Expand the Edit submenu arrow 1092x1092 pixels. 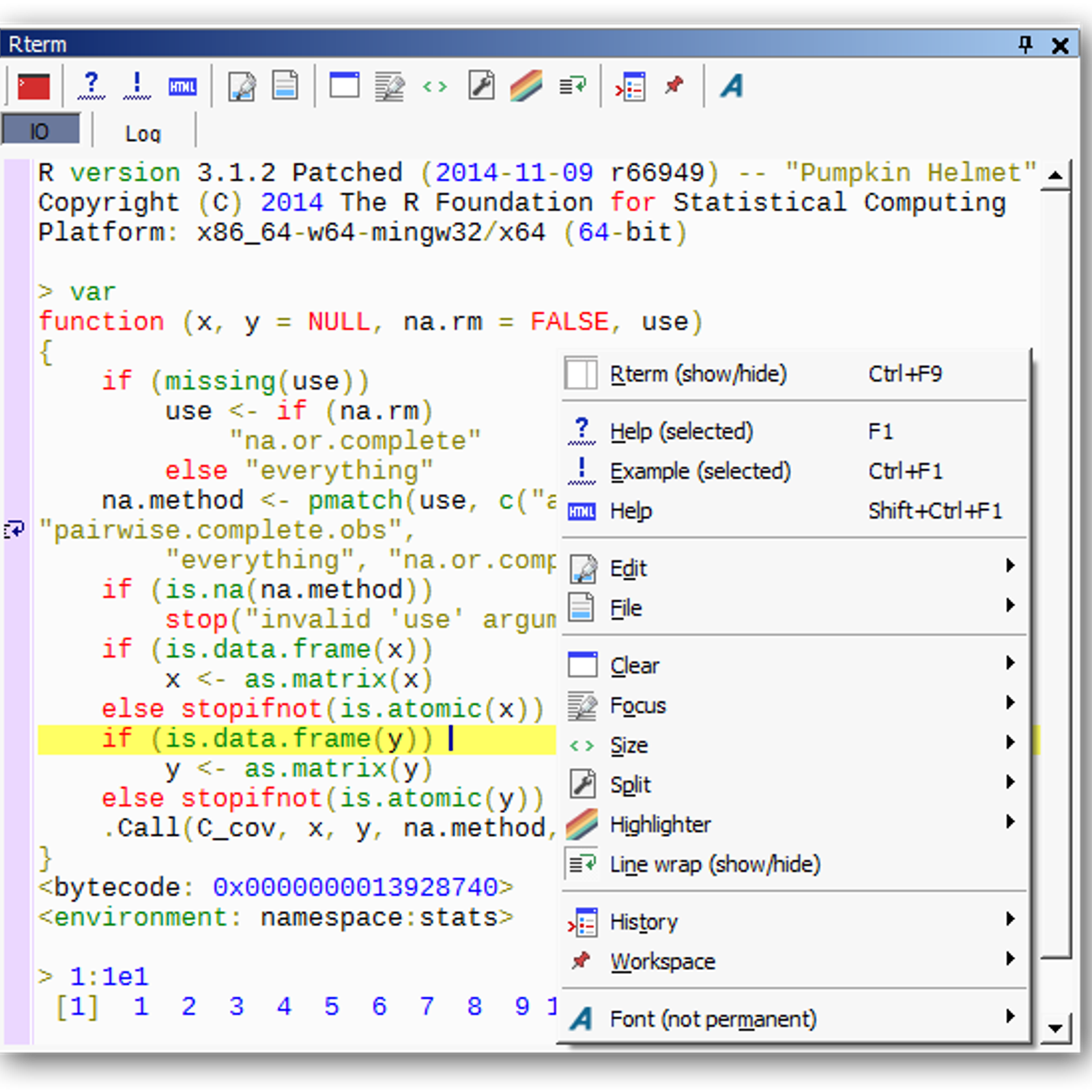[1010, 565]
